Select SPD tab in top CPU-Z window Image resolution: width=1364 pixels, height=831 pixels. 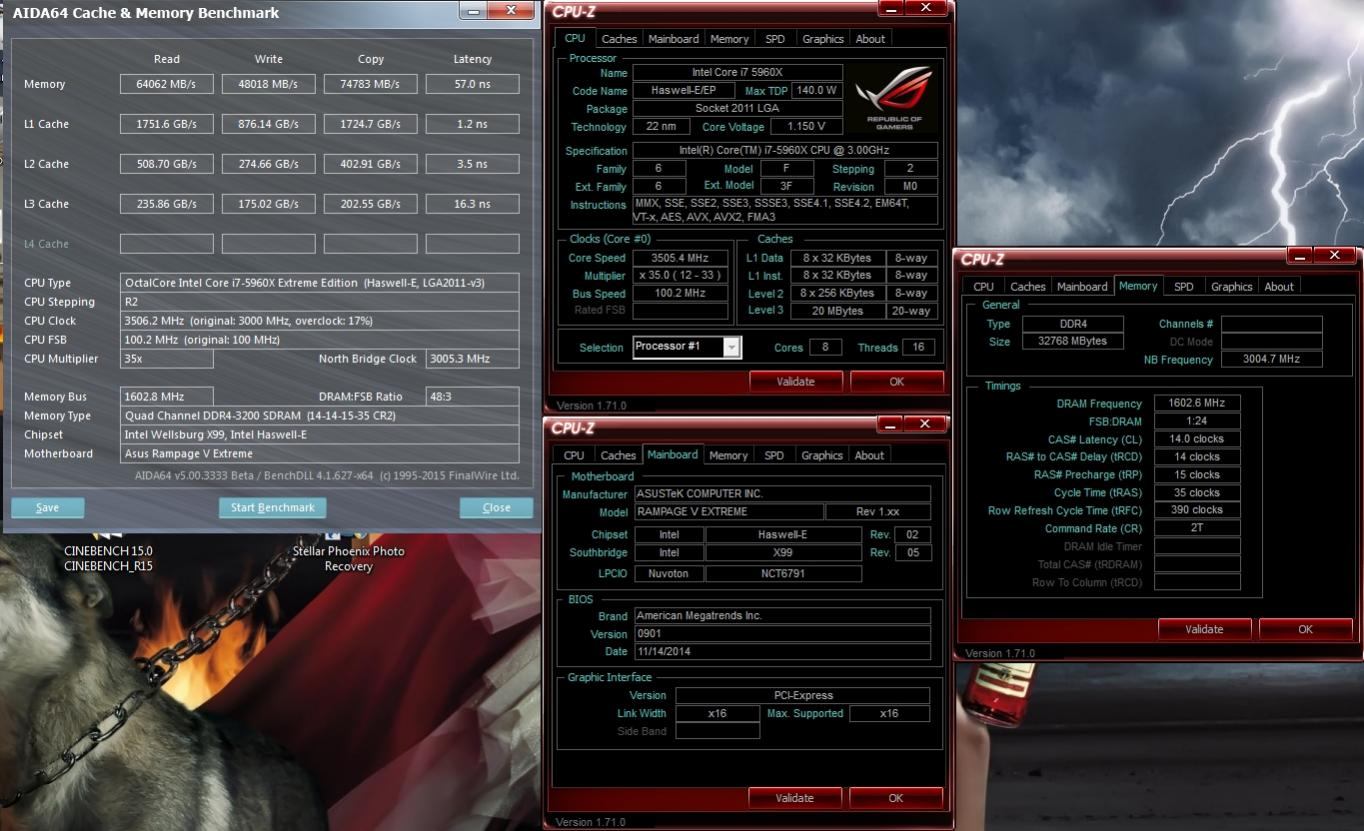[x=775, y=39]
